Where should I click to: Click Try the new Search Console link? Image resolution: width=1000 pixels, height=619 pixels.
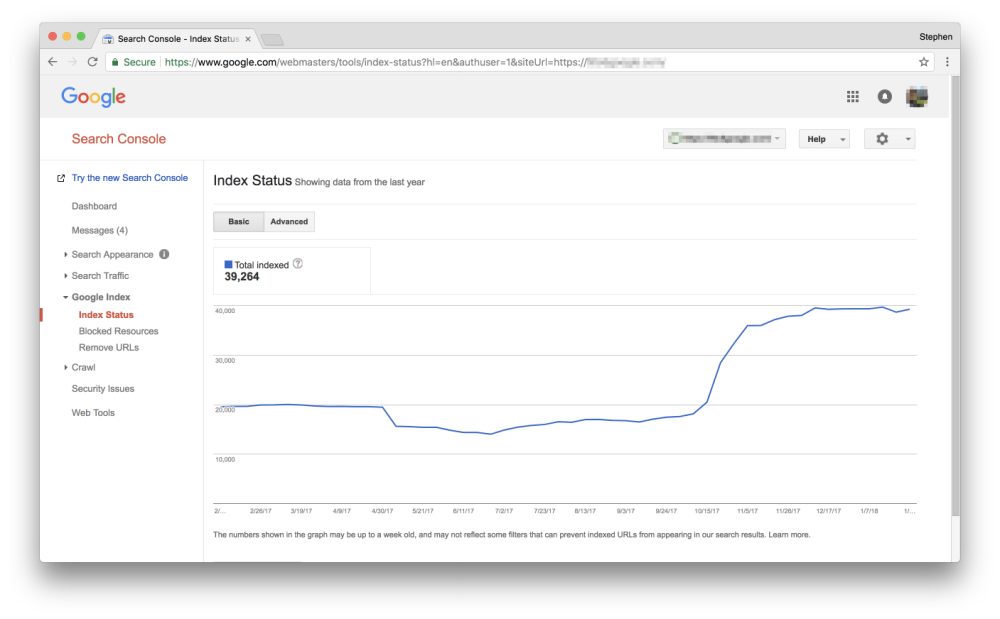pos(129,178)
